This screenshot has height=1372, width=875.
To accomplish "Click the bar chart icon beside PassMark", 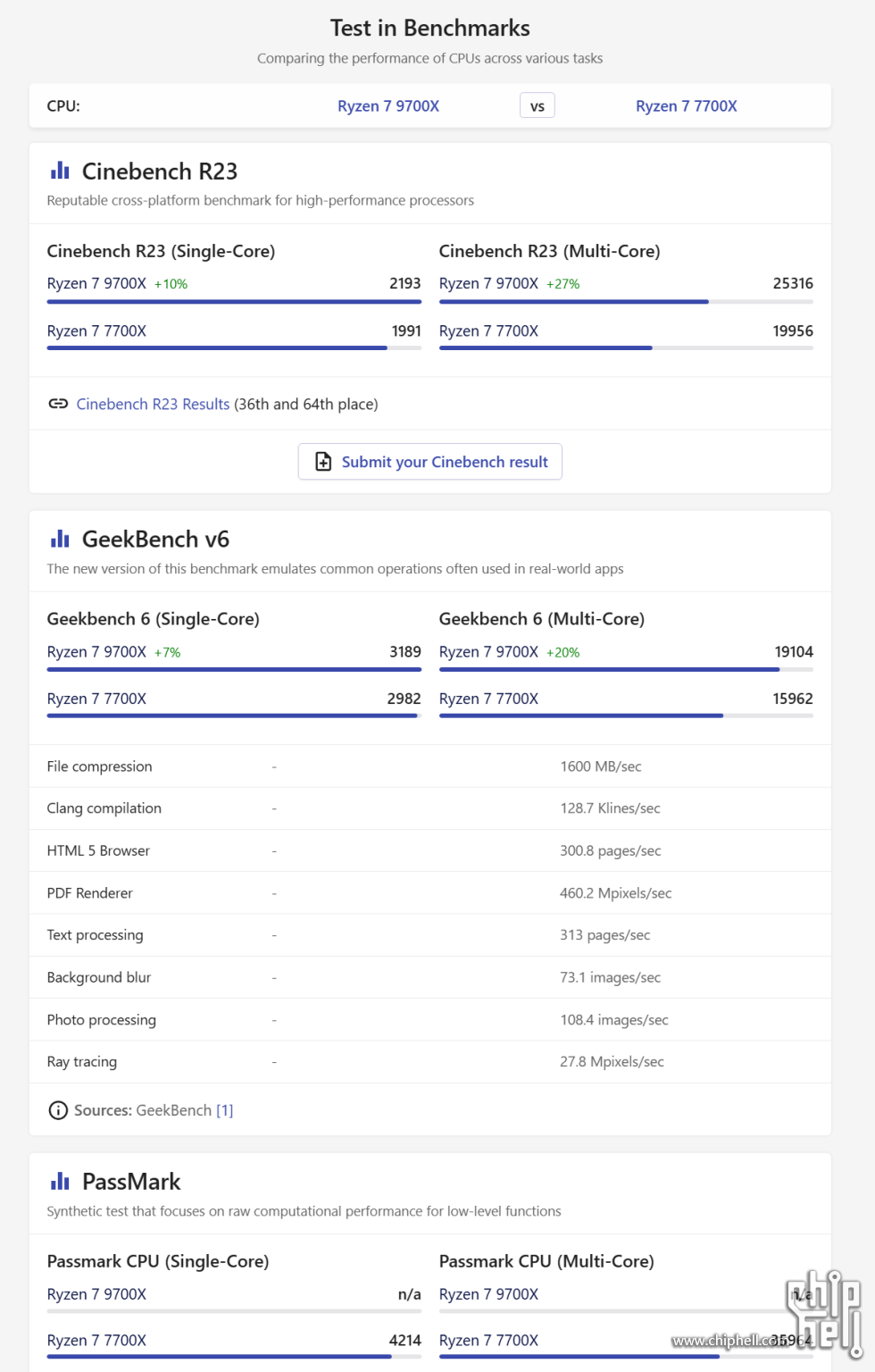I will click(x=60, y=1182).
